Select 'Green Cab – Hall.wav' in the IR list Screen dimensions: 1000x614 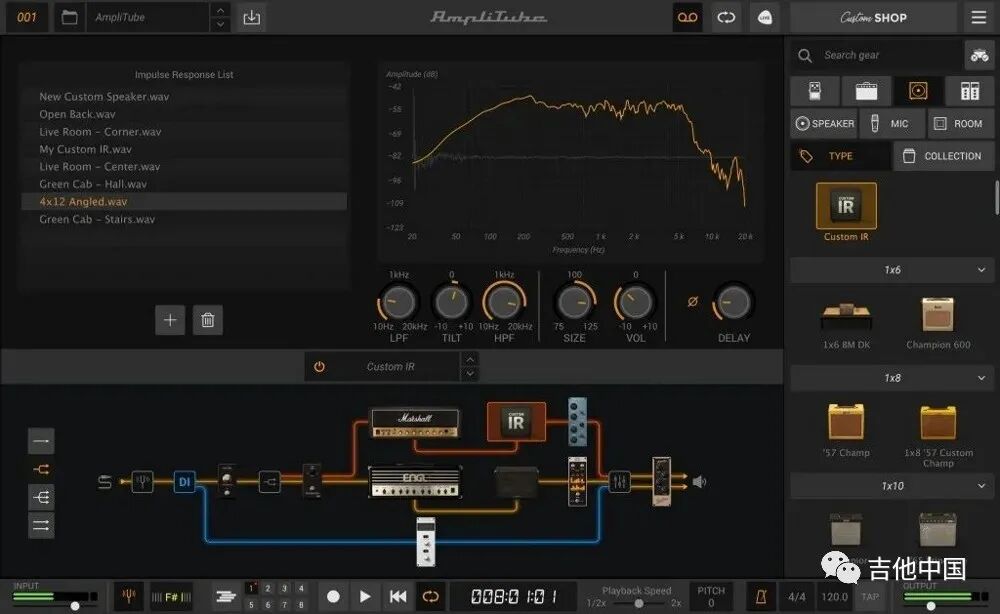coord(184,184)
